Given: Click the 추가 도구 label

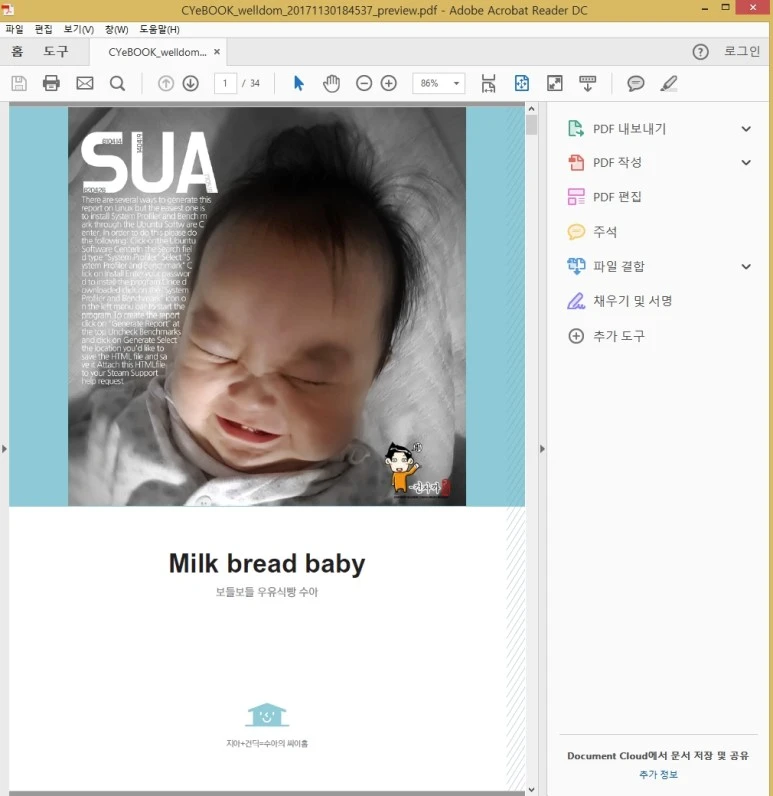Looking at the screenshot, I should coord(619,336).
